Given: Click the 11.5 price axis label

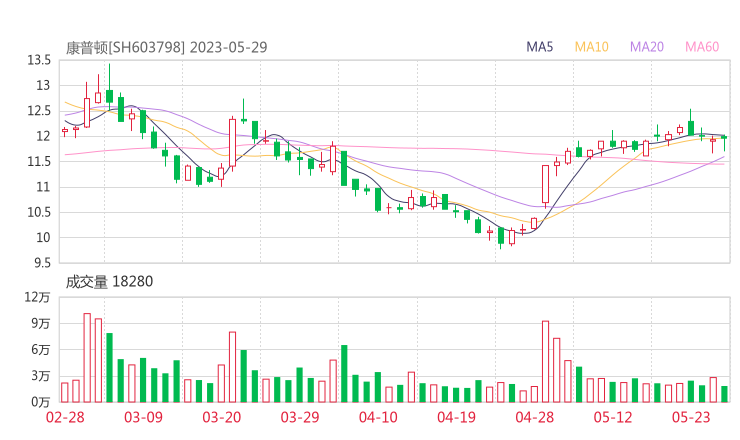Looking at the screenshot, I should point(39,161).
